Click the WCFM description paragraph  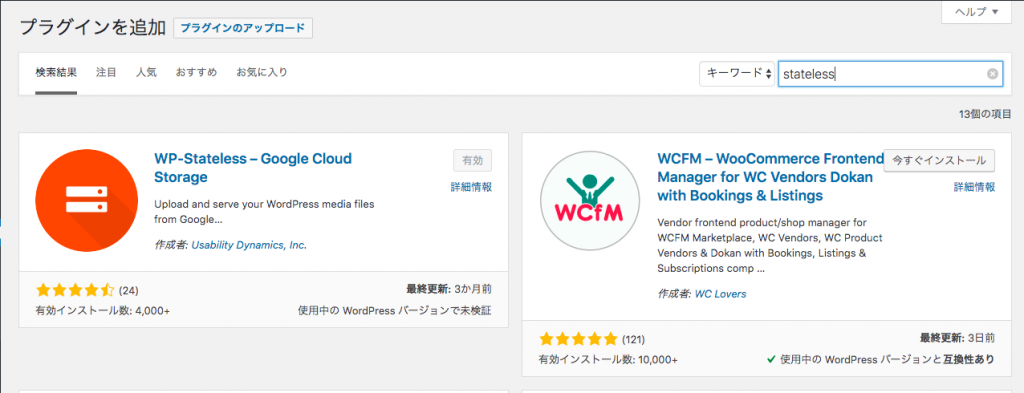pyautogui.click(x=770, y=245)
